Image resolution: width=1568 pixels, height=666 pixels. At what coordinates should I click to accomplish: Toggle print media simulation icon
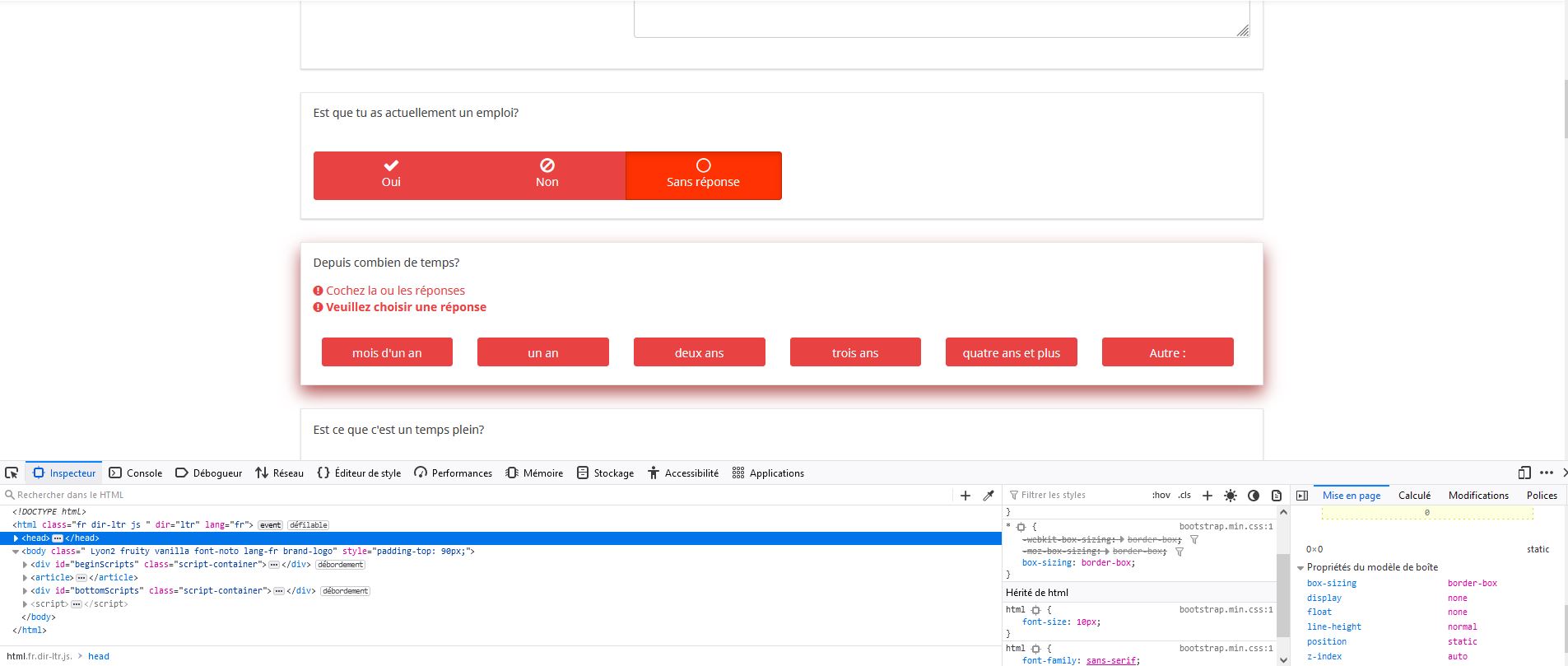pos(1276,495)
